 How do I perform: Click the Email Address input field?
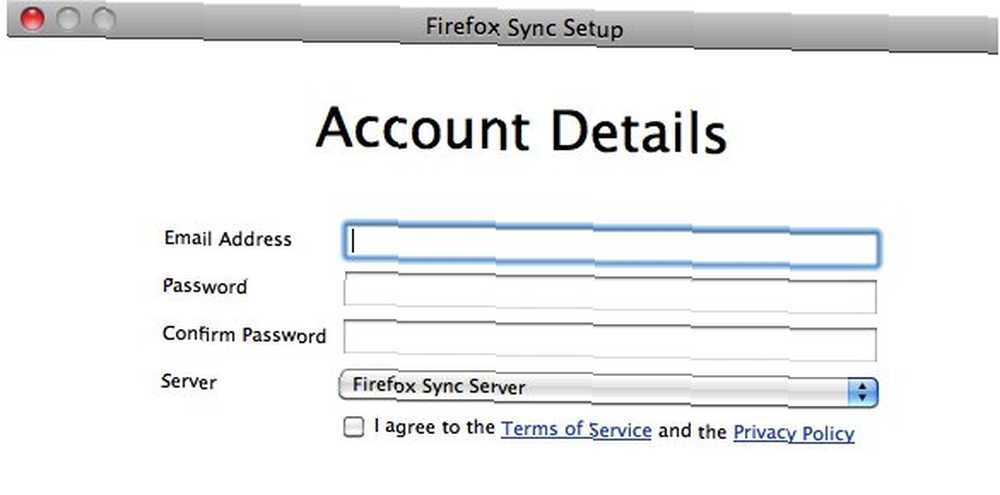tap(612, 245)
